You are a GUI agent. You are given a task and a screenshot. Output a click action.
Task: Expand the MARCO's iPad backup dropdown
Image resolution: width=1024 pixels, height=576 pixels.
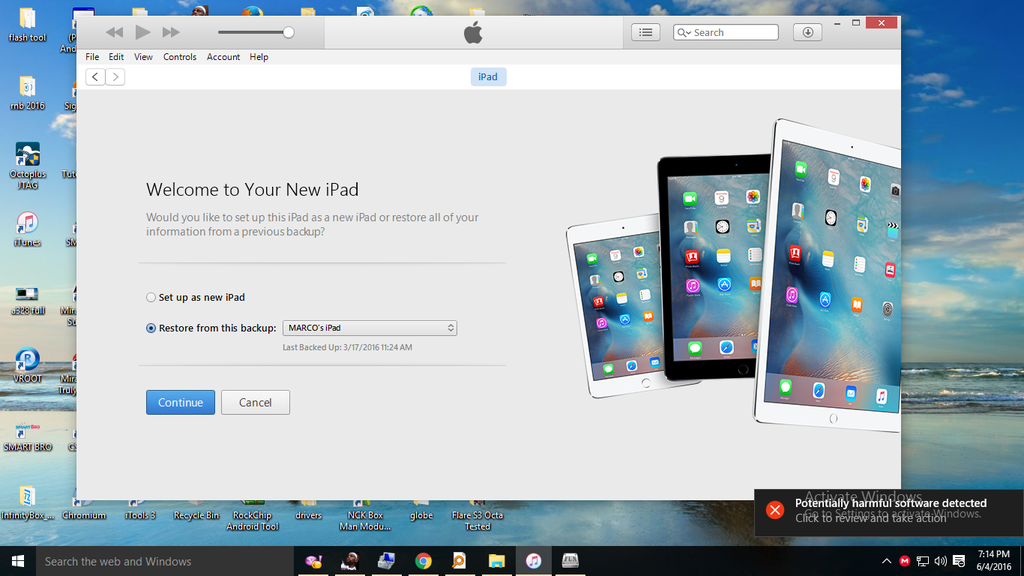[369, 328]
